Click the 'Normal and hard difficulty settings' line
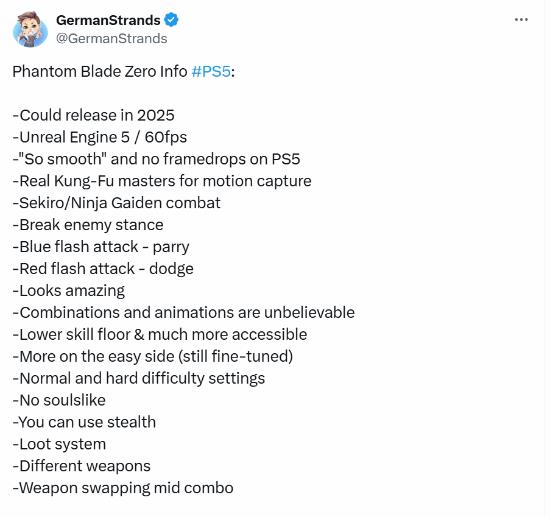Image resolution: width=550 pixels, height=517 pixels. point(139,379)
